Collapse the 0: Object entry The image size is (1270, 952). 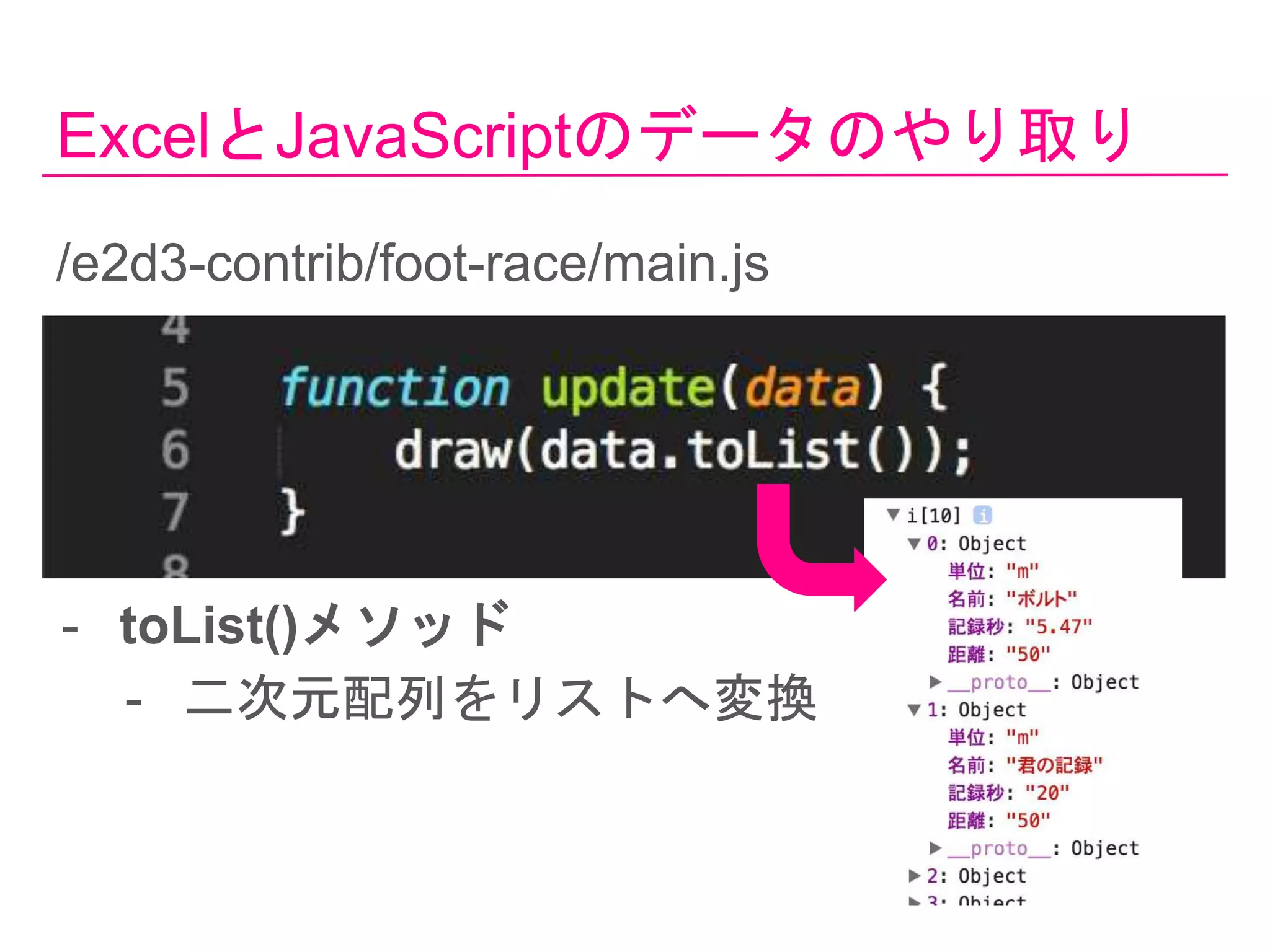pos(914,544)
